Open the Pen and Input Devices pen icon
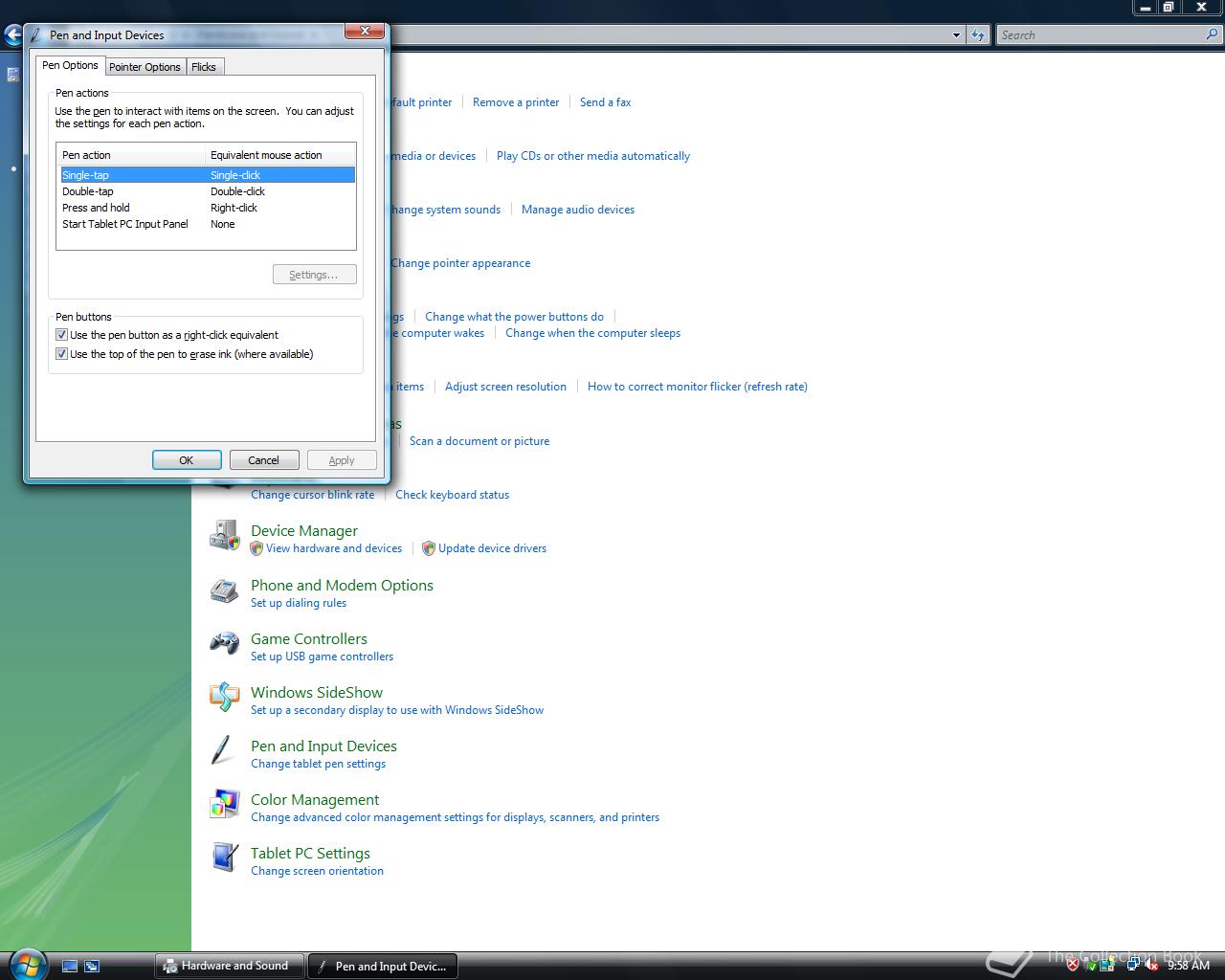Viewport: 1225px width, 980px height. 222,750
